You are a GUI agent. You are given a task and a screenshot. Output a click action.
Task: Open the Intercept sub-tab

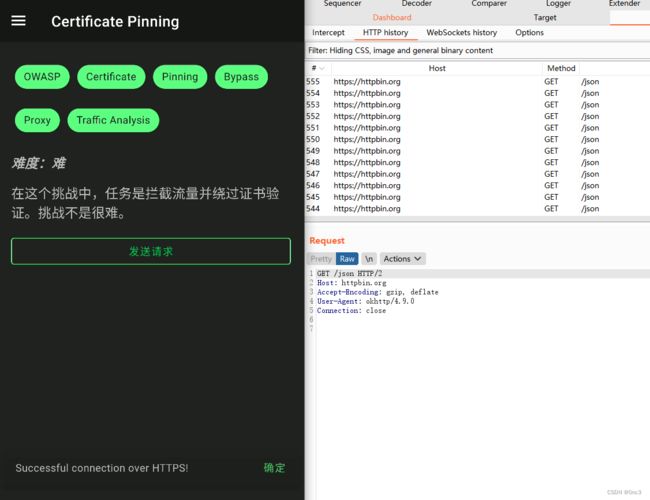tap(328, 32)
